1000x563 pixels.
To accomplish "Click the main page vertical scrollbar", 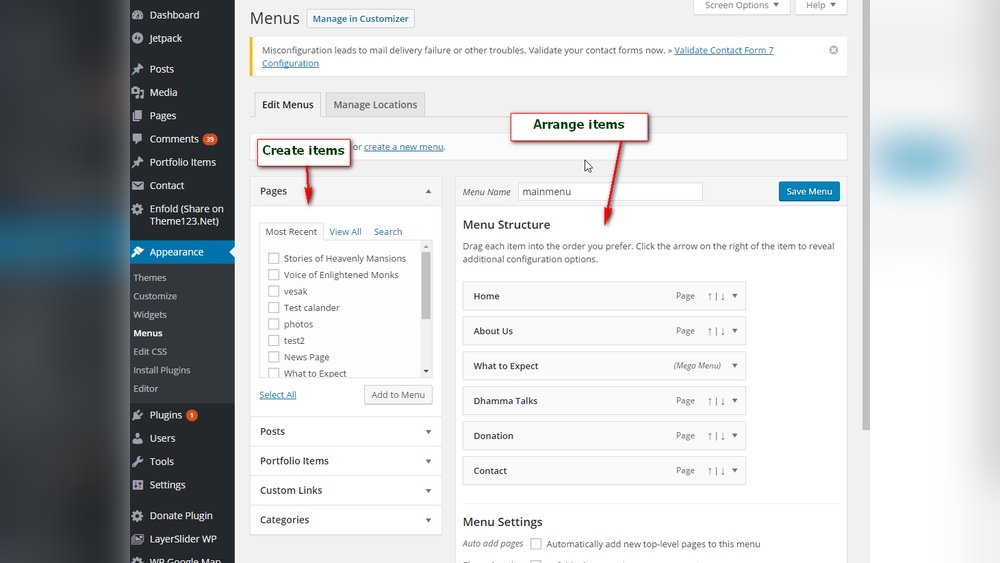I will [865, 214].
